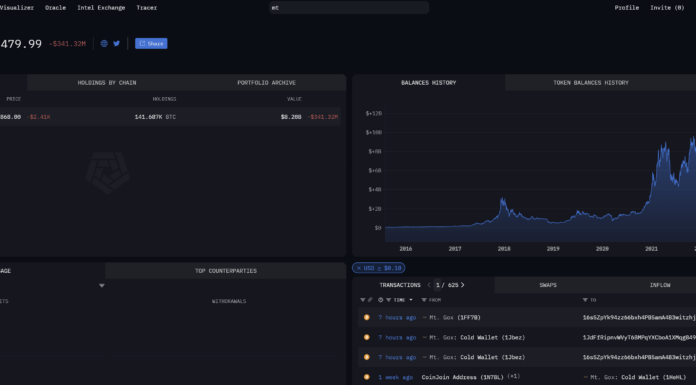Select the Balances History tab
696x385 pixels.
428,83
